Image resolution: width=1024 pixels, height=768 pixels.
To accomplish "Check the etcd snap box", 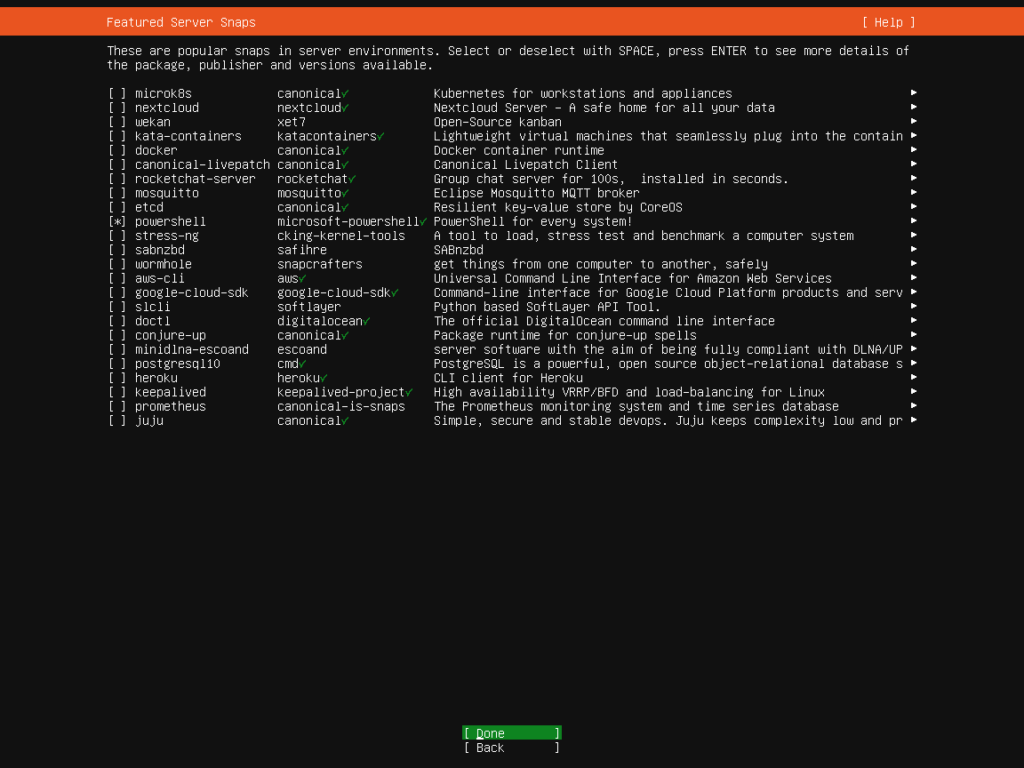I will click(x=118, y=208).
